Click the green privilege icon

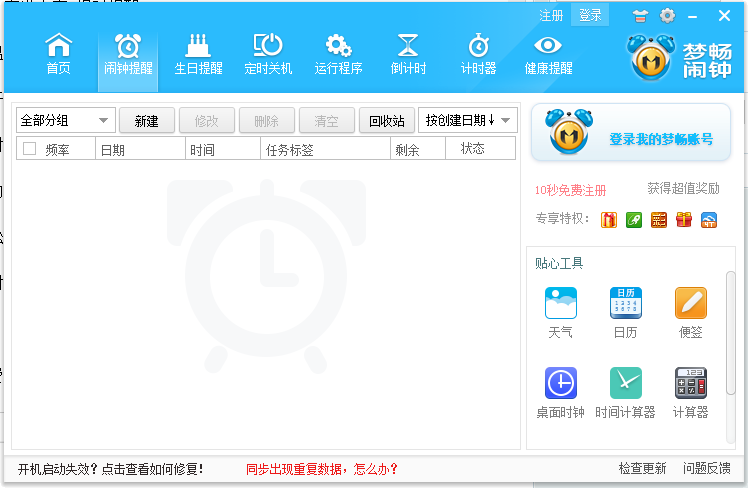point(634,220)
